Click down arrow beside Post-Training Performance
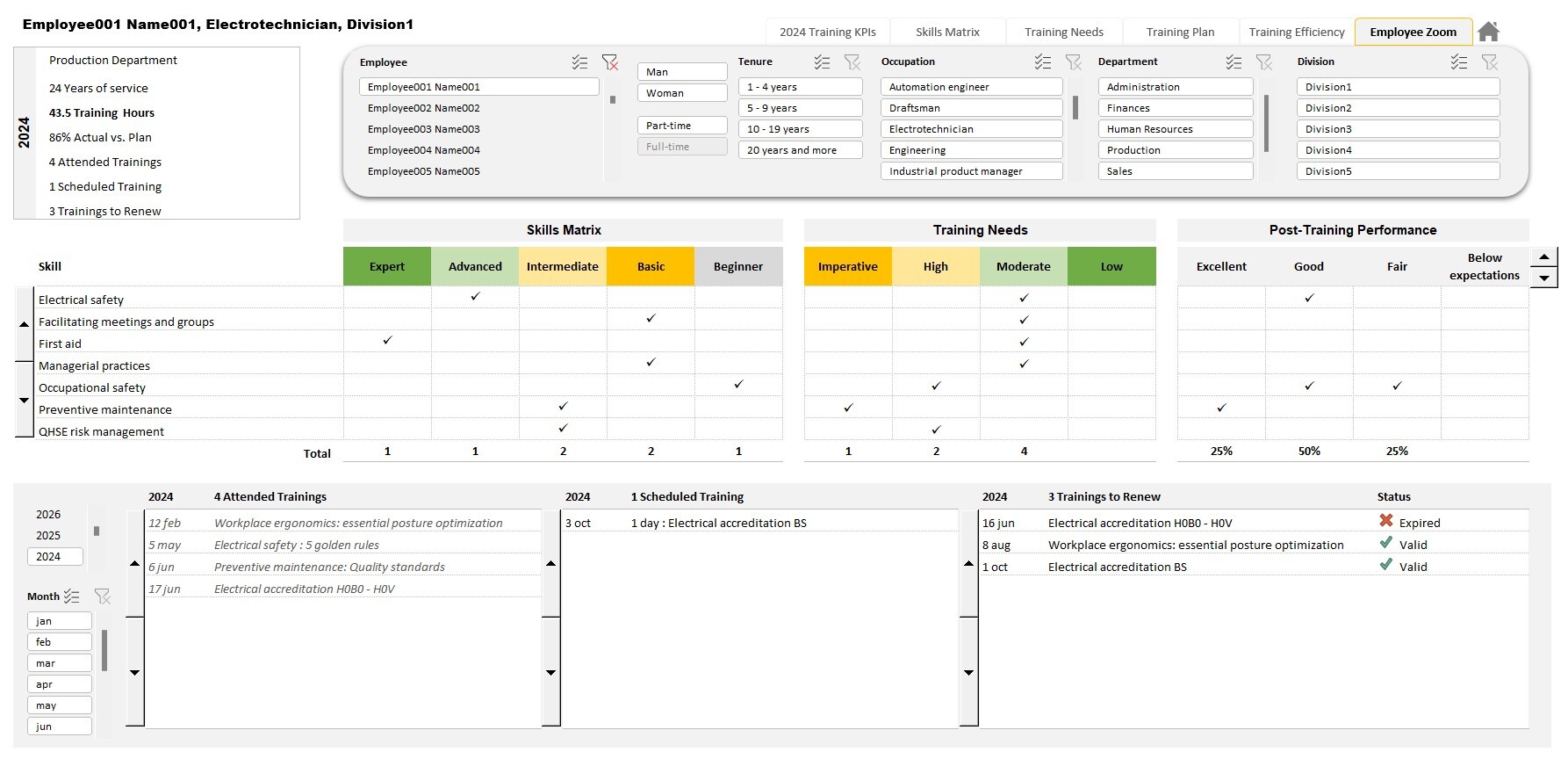Screen dimensions: 1568x759 1544,278
